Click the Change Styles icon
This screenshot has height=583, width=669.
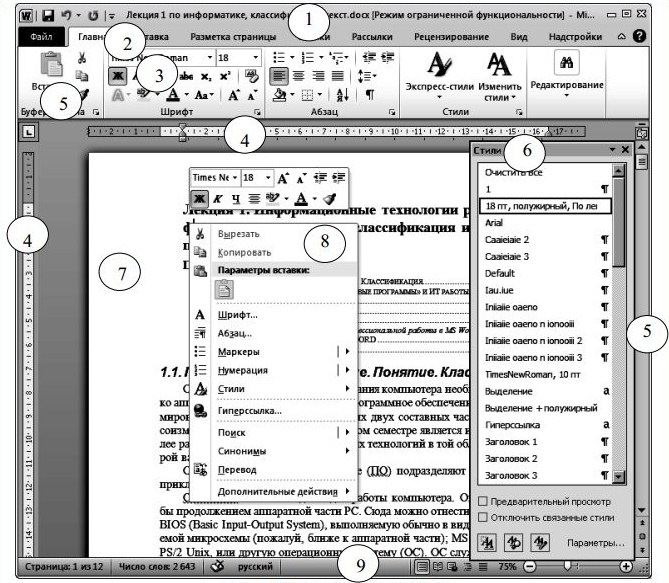[x=499, y=65]
